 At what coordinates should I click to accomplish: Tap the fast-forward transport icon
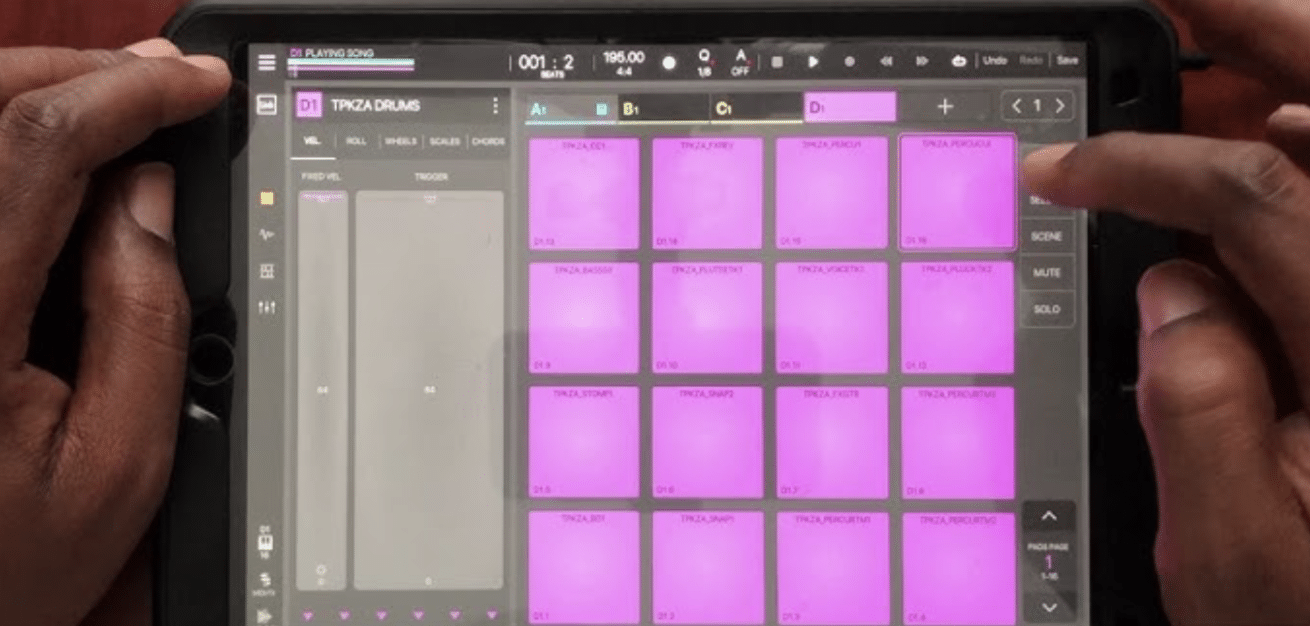tap(922, 61)
